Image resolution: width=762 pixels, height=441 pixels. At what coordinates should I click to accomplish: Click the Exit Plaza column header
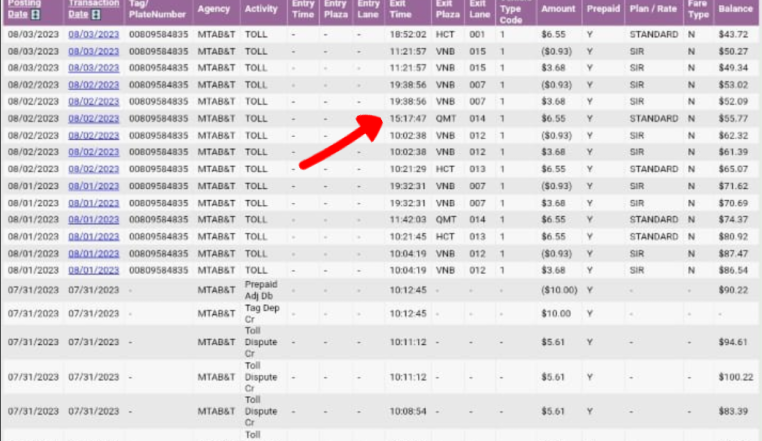[448, 9]
